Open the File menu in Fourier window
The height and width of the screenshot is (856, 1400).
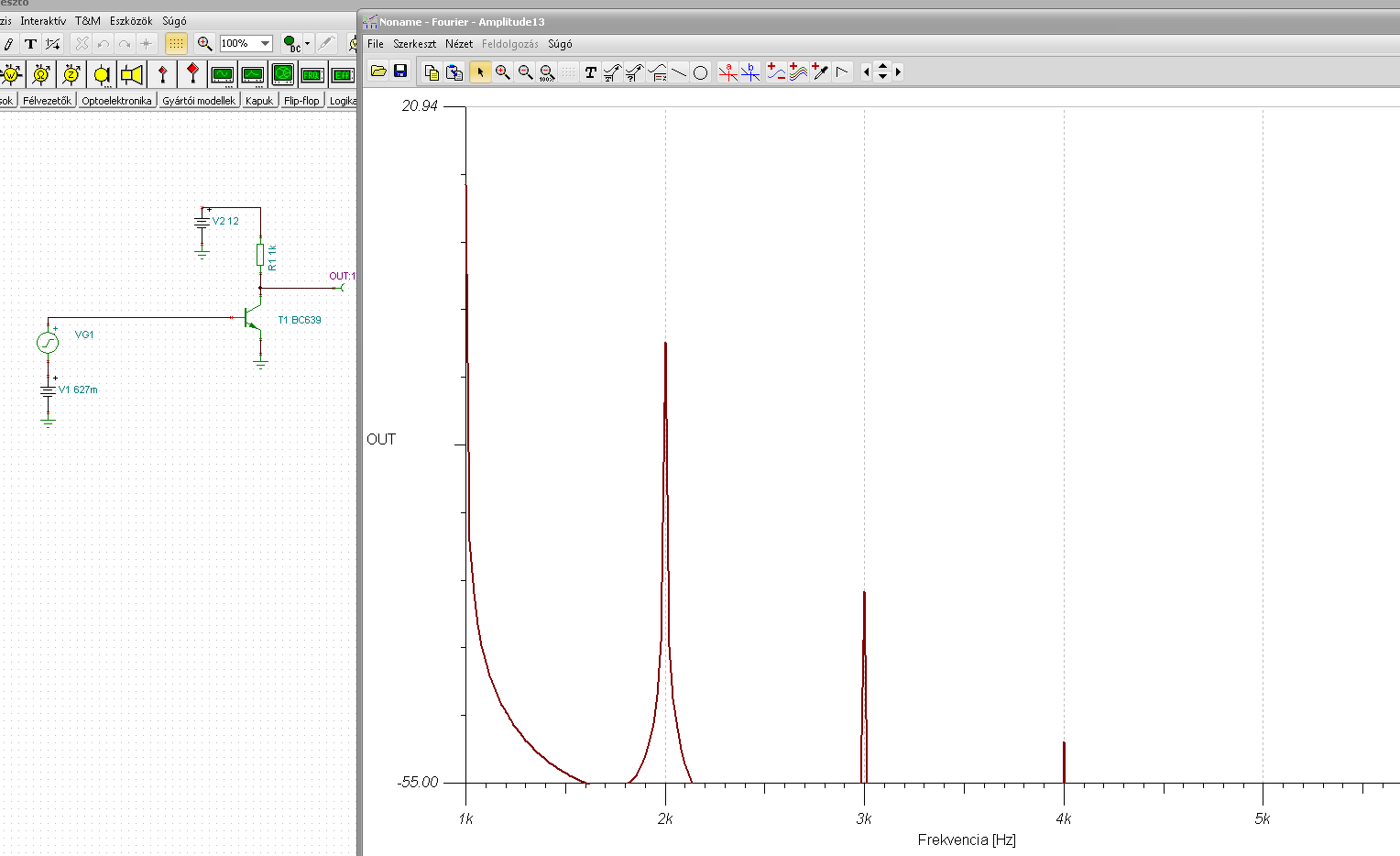(x=376, y=44)
